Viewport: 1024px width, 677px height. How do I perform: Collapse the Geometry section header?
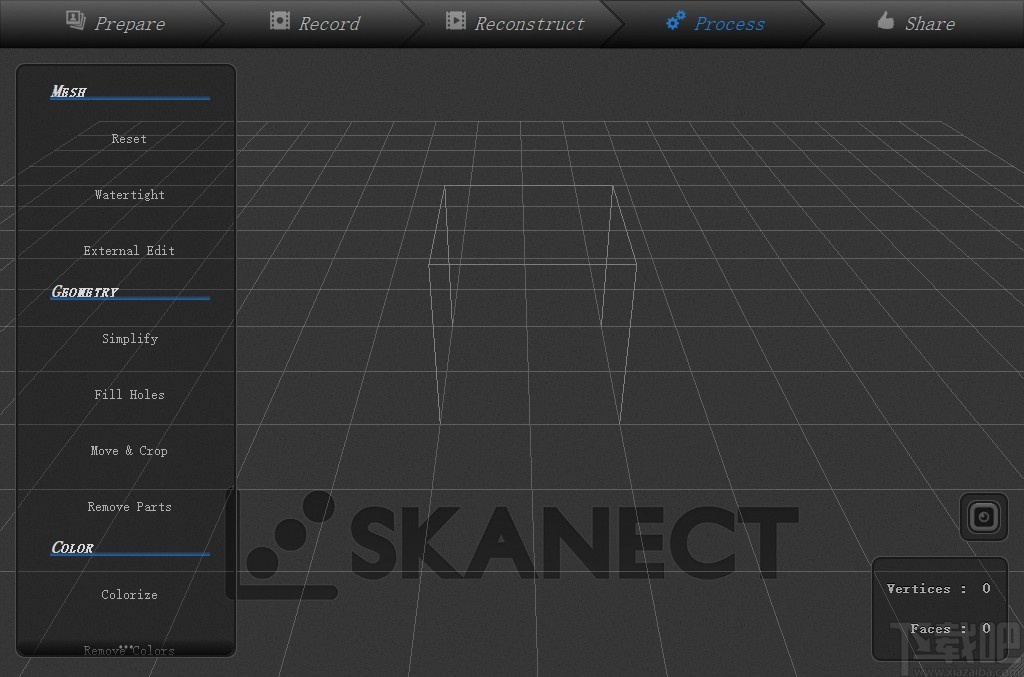(x=84, y=291)
